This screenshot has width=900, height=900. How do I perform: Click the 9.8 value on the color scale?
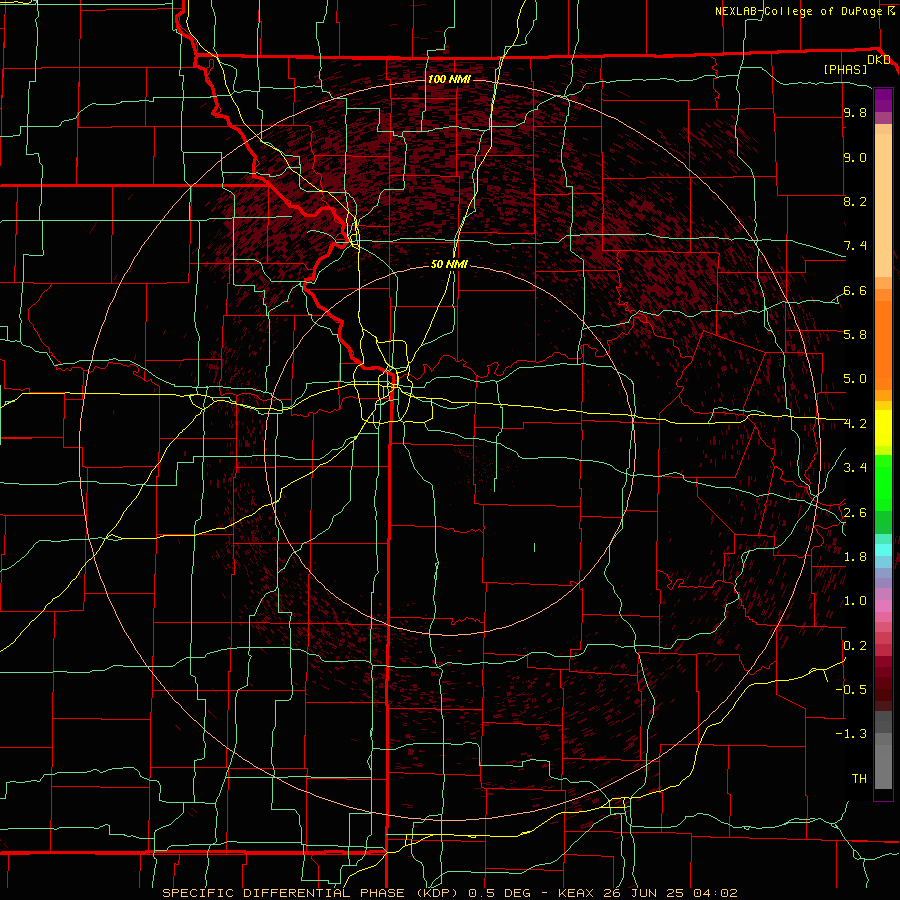pyautogui.click(x=855, y=112)
